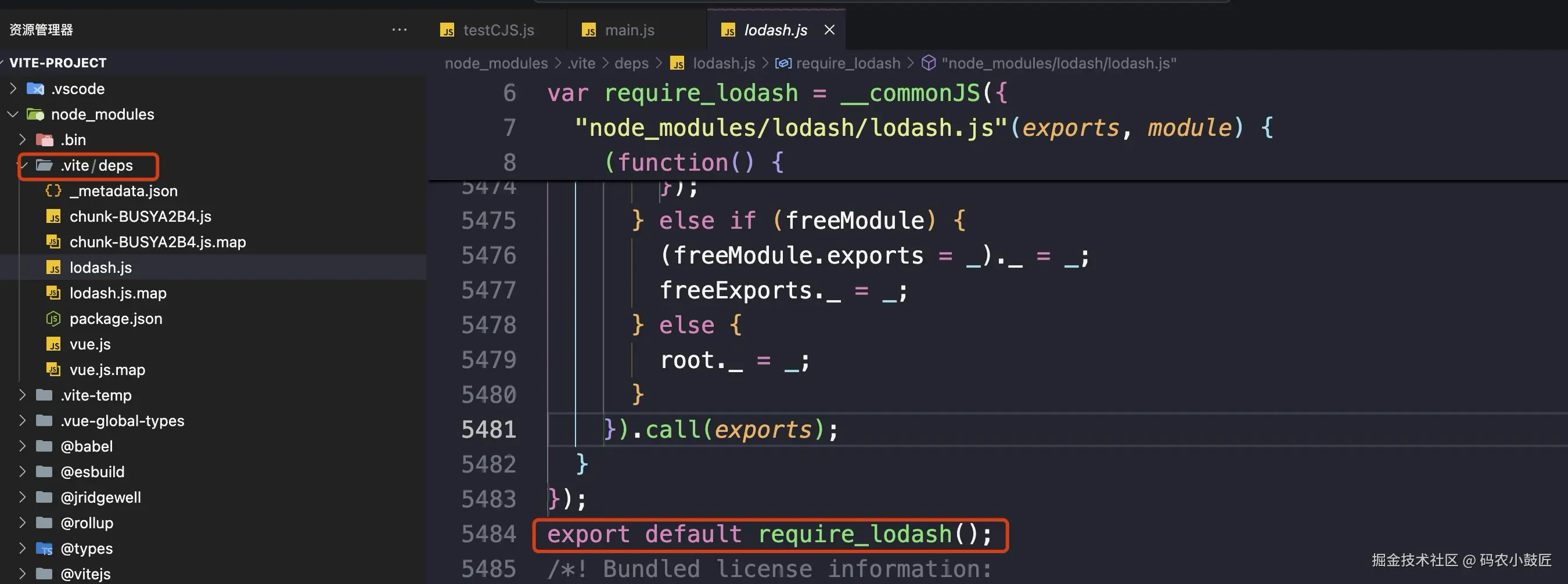The height and width of the screenshot is (584, 1568).
Task: Click the .vue-global-types folder icon
Action: 44,421
